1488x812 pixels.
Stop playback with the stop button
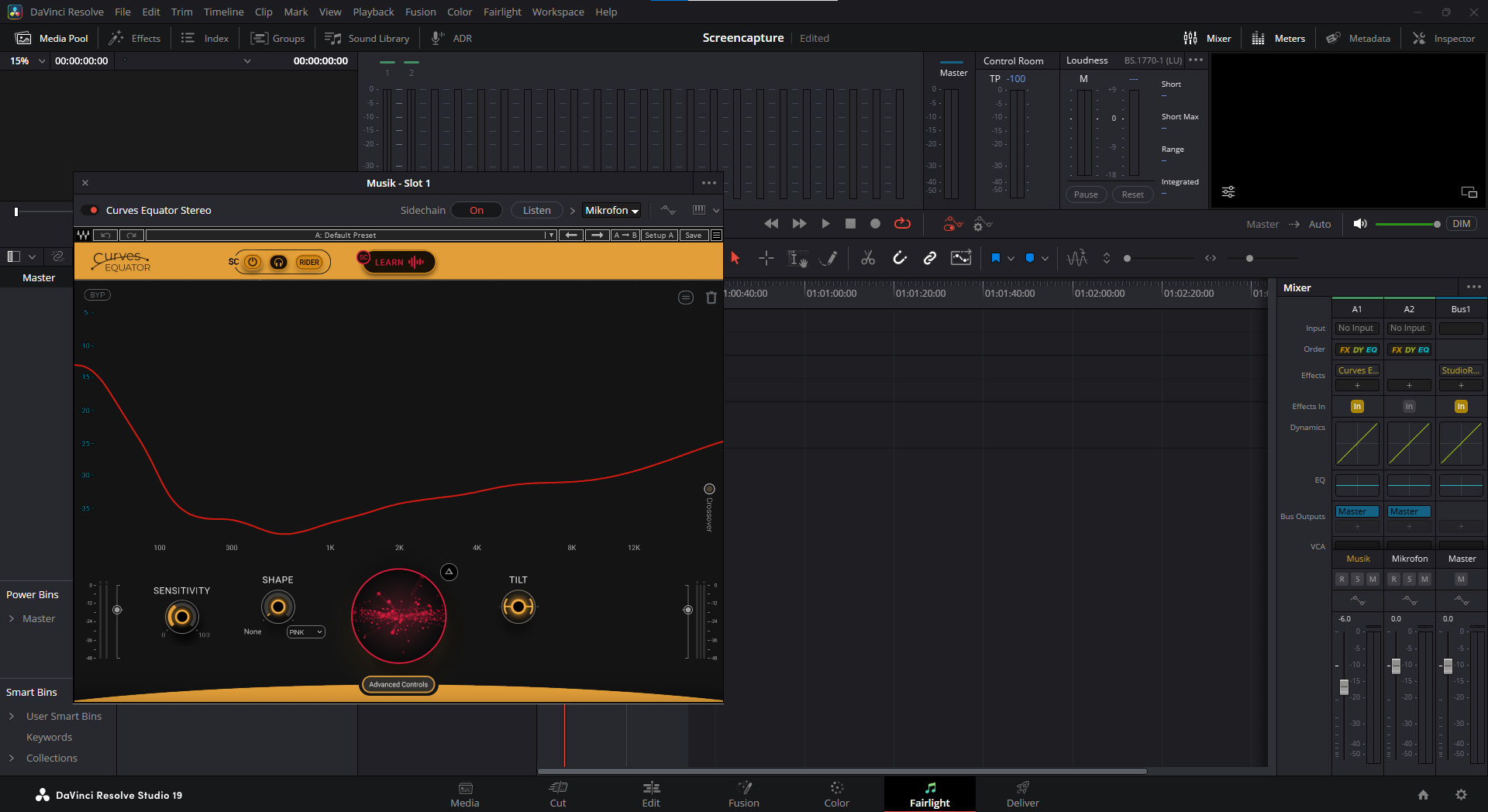click(850, 224)
